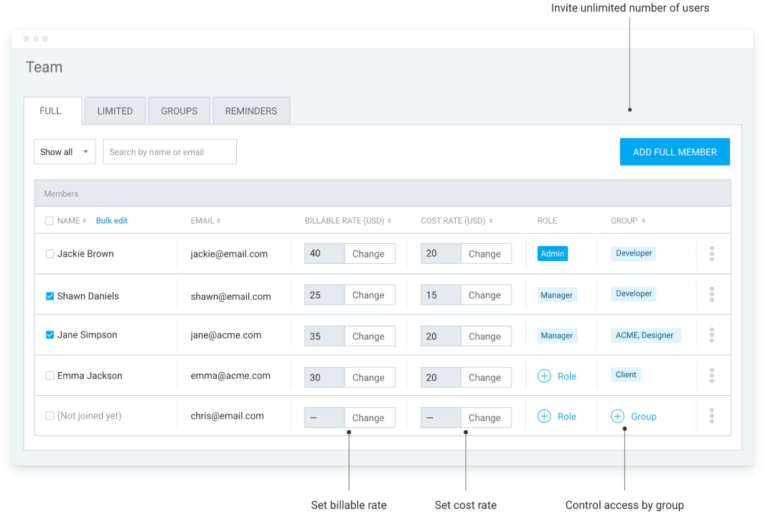Open the three-dot menu for Emma Jackson
The image size is (768, 512).
(x=711, y=376)
